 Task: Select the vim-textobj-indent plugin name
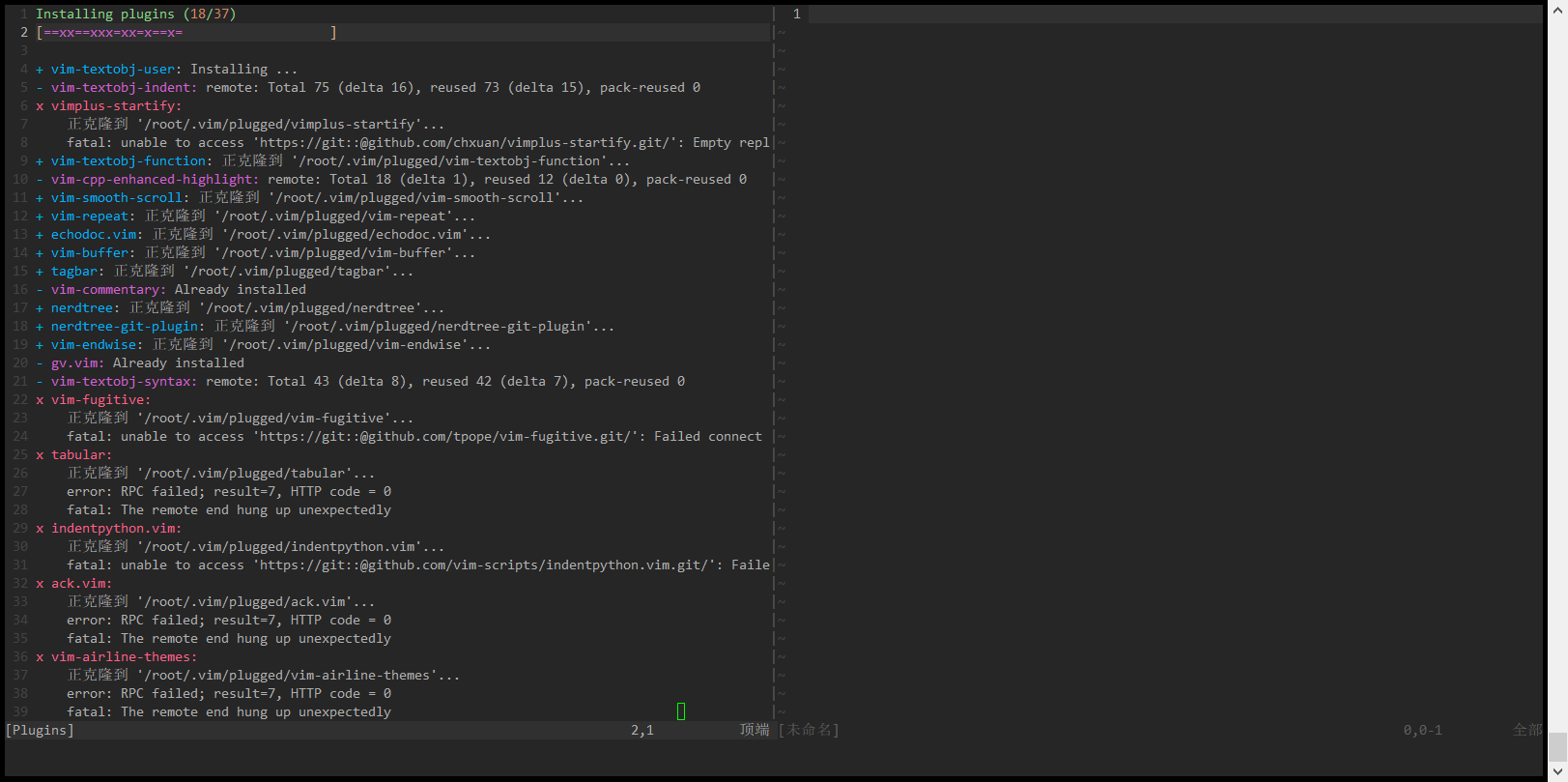[121, 87]
